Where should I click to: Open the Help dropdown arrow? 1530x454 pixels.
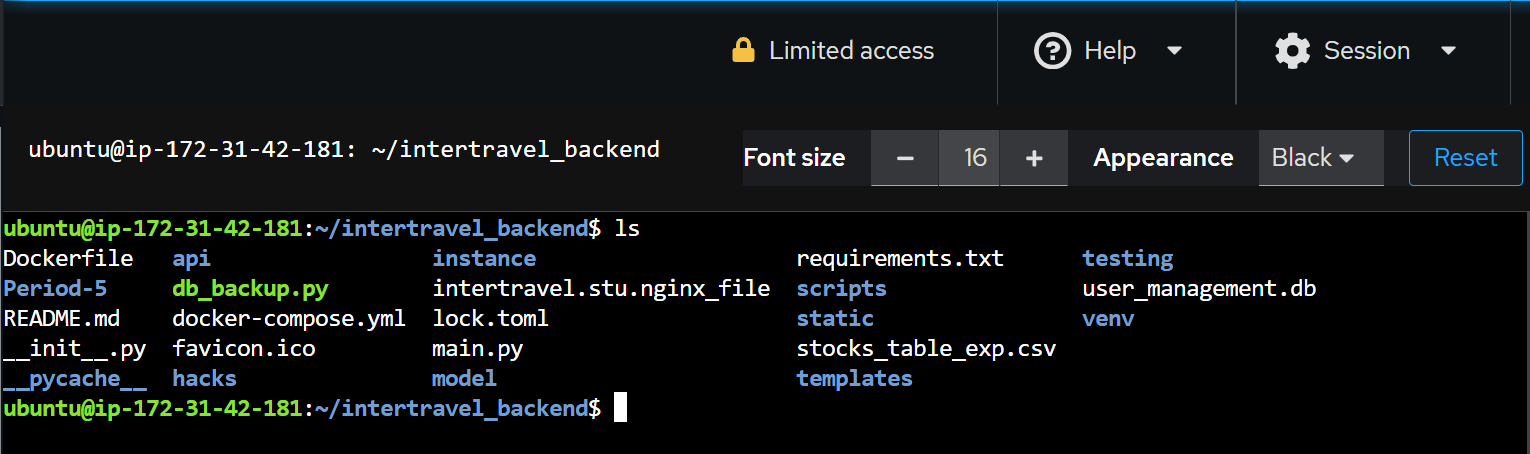[x=1175, y=51]
